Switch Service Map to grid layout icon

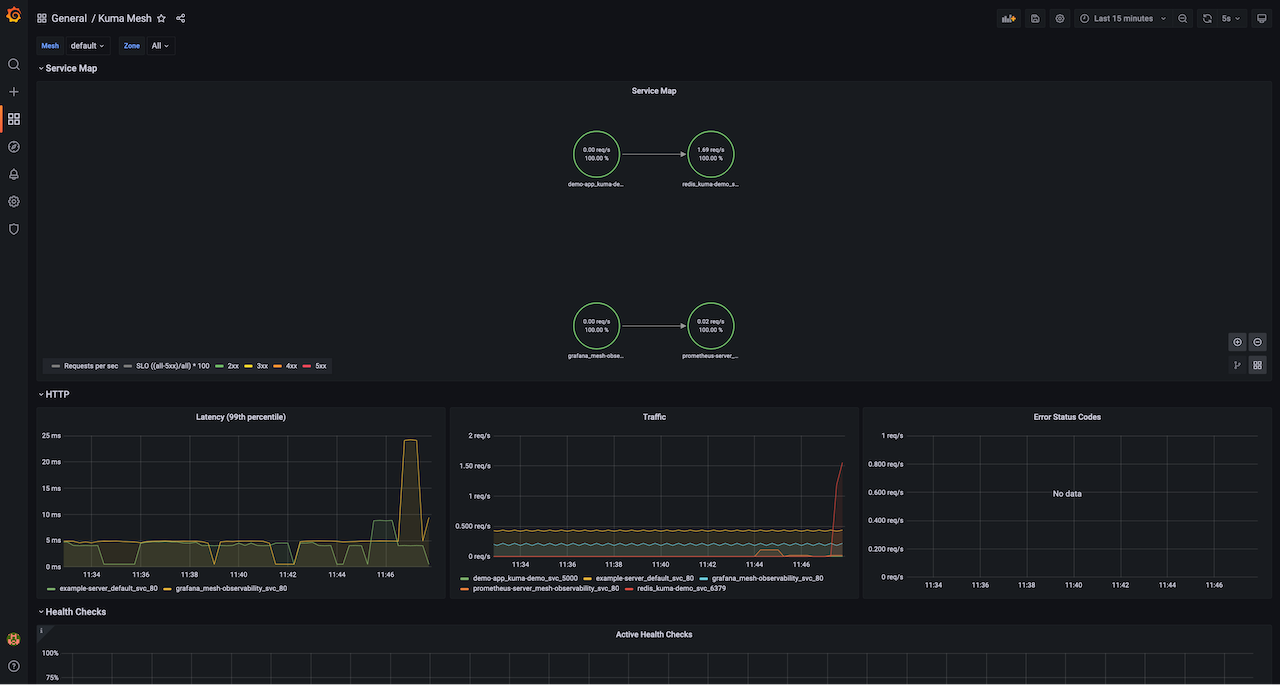point(1257,364)
